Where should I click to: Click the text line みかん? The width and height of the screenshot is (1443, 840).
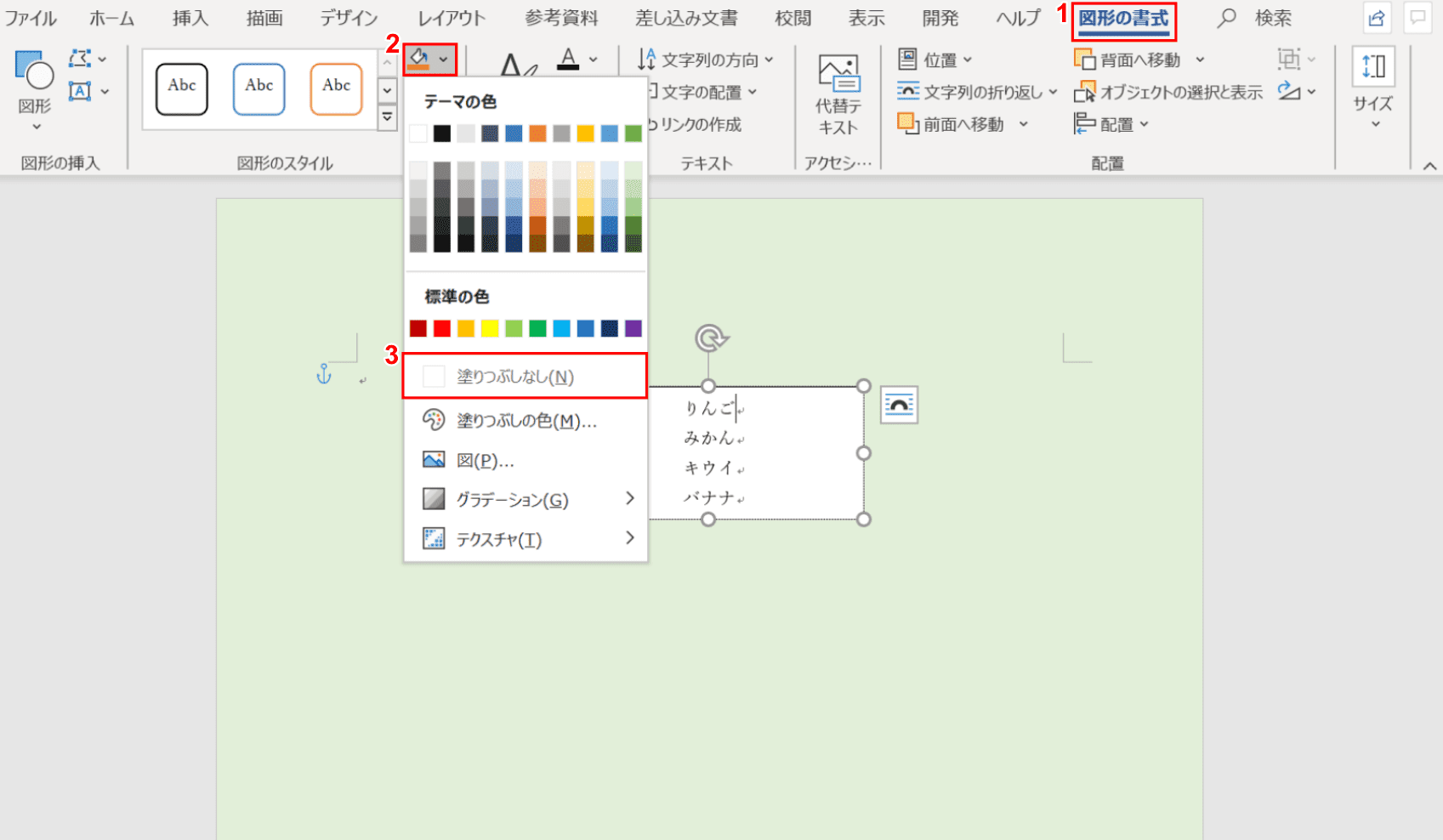(x=708, y=438)
